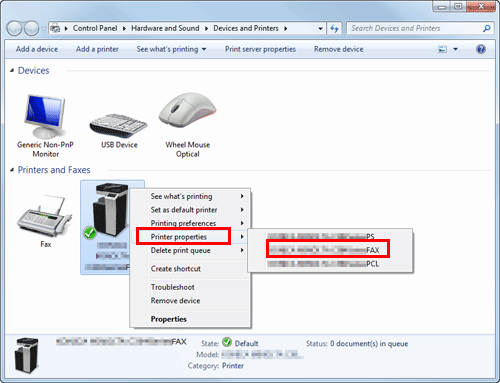This screenshot has height=383, width=500.
Task: Click the change view icon in toolbar
Action: click(442, 49)
